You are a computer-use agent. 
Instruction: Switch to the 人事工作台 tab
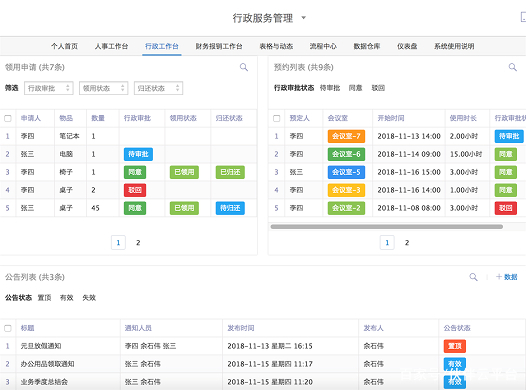(x=111, y=46)
